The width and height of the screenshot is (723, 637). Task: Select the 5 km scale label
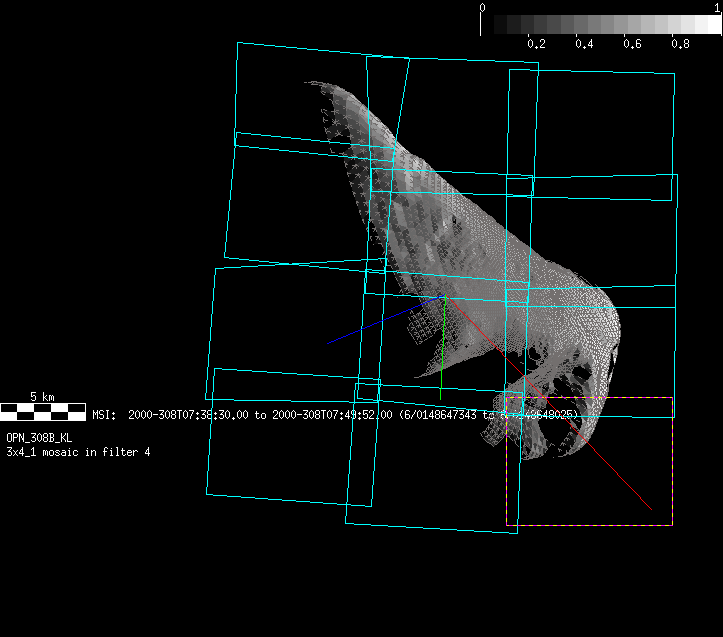tap(42, 397)
